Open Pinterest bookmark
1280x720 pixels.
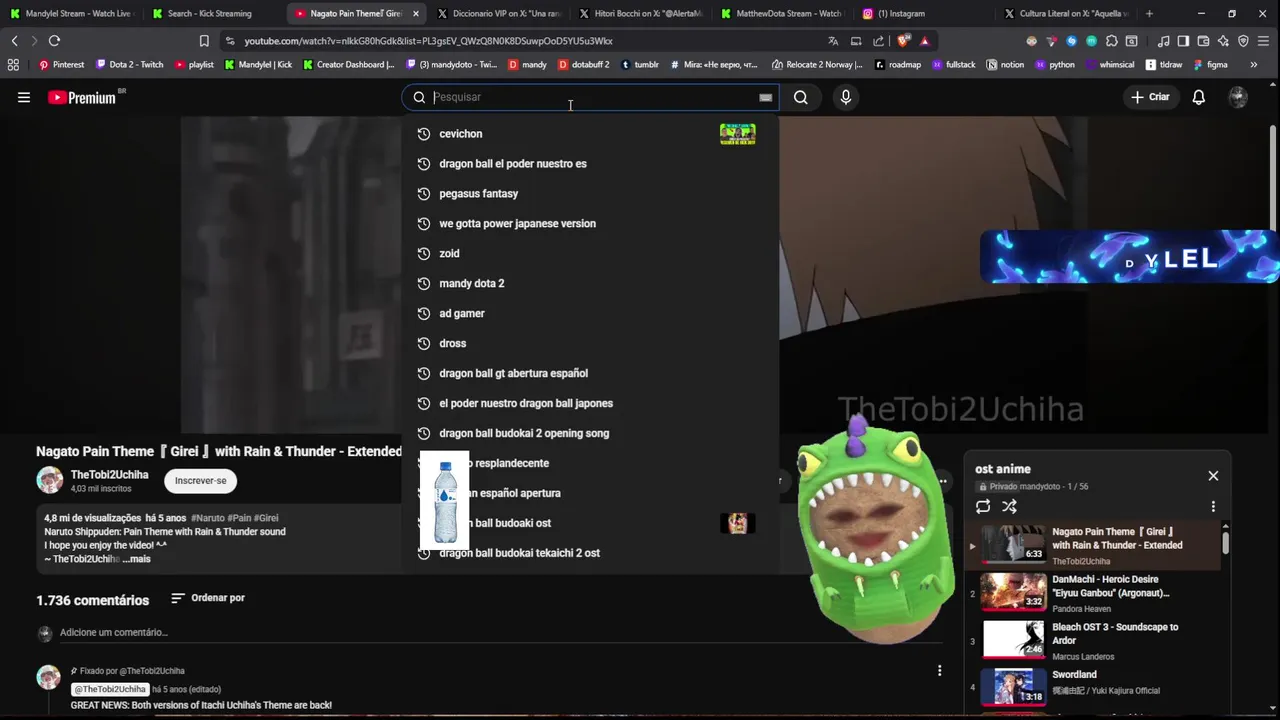pyautogui.click(x=61, y=65)
